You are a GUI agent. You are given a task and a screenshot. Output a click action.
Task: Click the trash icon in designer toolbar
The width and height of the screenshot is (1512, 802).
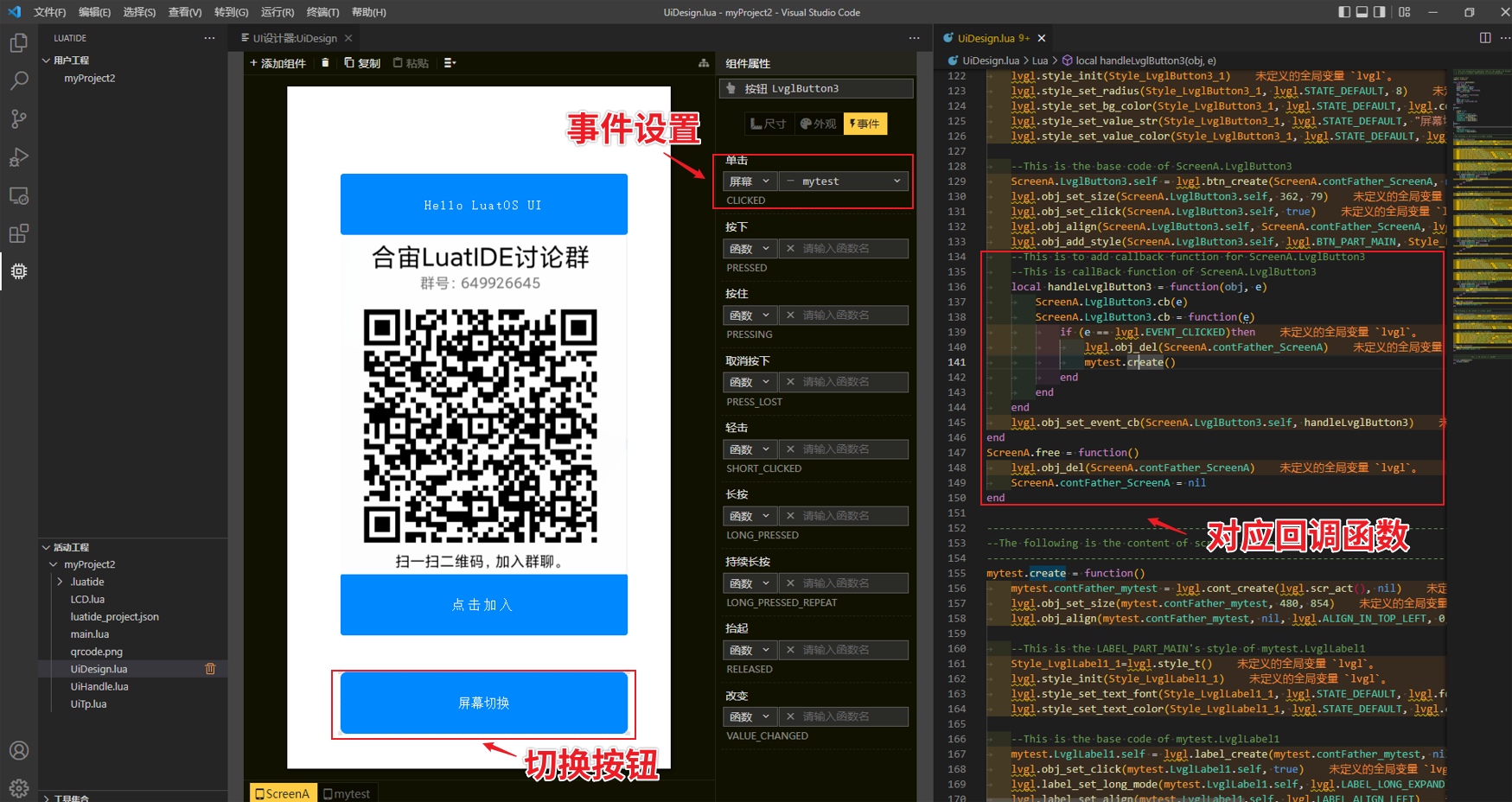[x=325, y=63]
